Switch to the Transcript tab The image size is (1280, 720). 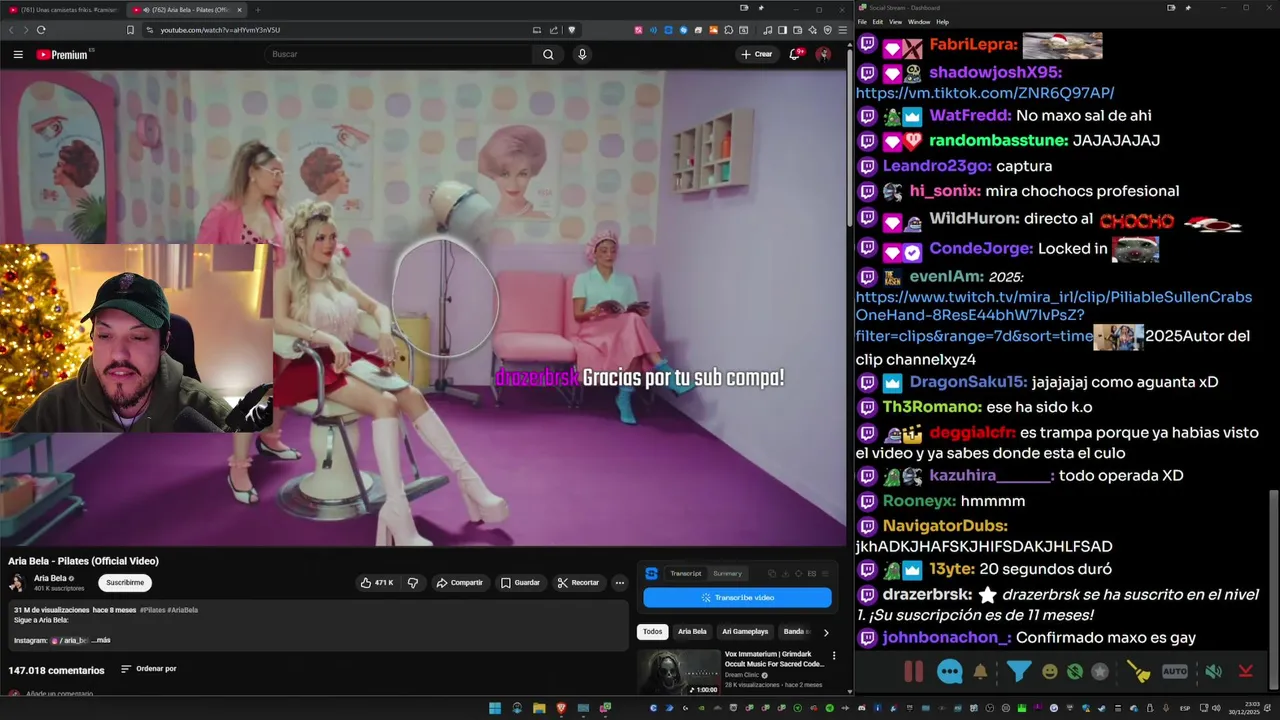point(685,573)
